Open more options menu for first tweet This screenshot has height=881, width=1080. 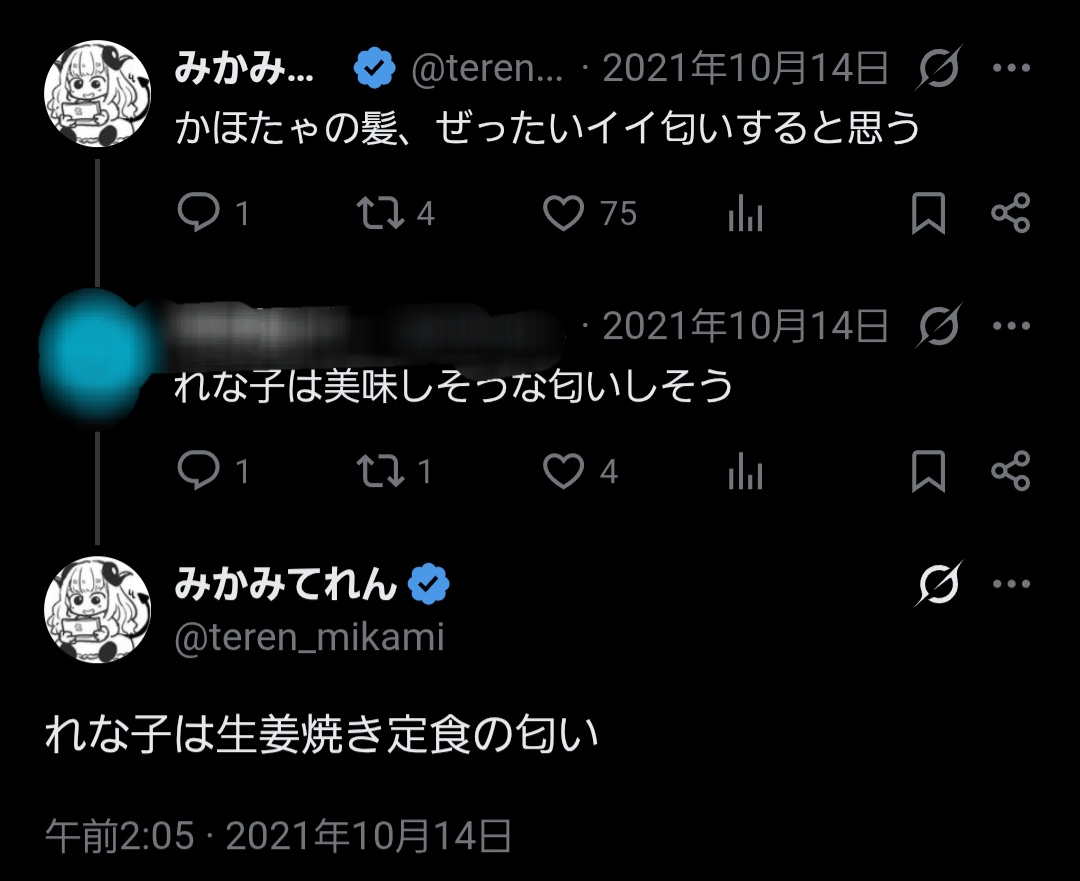(1010, 69)
